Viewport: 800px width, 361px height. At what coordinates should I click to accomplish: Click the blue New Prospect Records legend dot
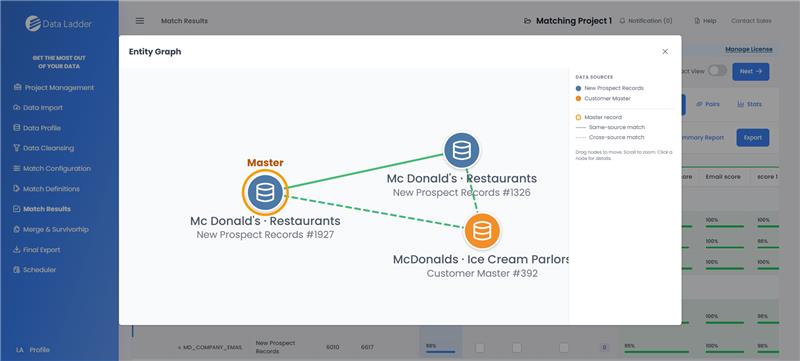(578, 88)
